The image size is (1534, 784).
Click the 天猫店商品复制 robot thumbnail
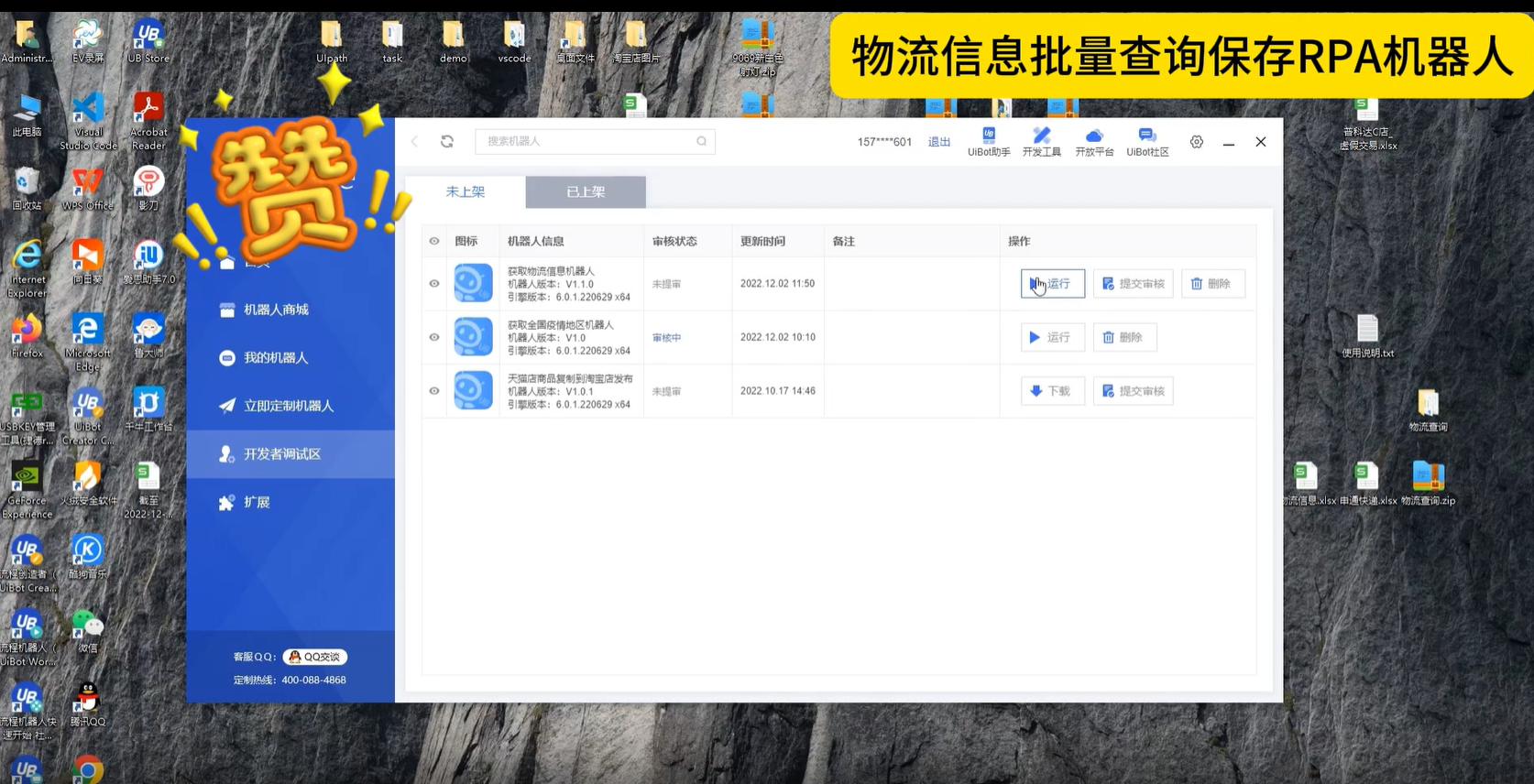click(x=474, y=390)
